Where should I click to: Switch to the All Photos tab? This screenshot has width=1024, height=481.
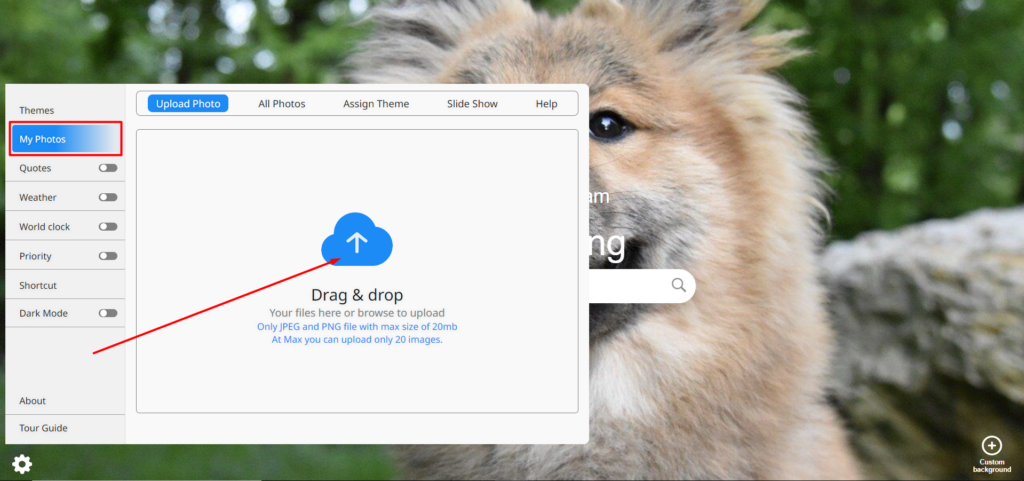tap(282, 104)
